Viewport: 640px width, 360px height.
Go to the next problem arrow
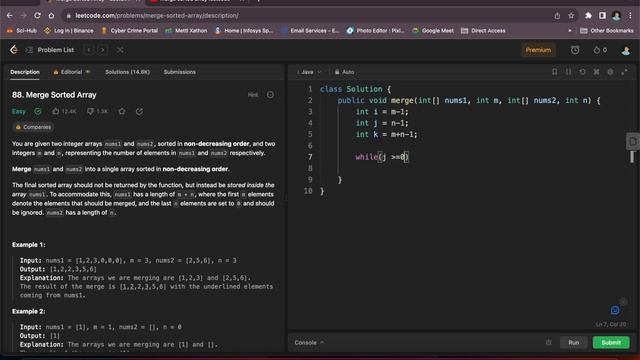point(103,50)
